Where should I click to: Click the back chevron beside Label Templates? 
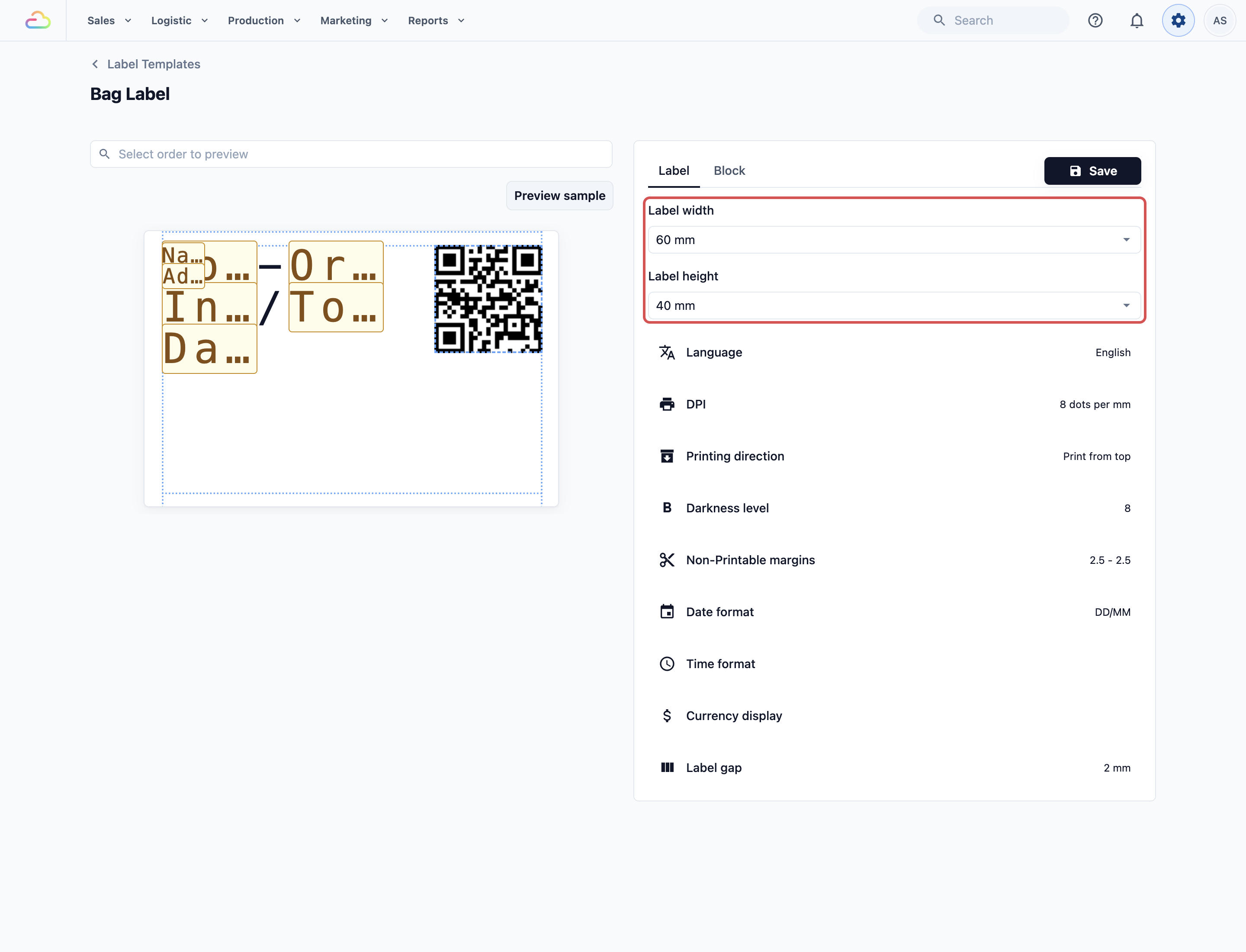tap(95, 64)
